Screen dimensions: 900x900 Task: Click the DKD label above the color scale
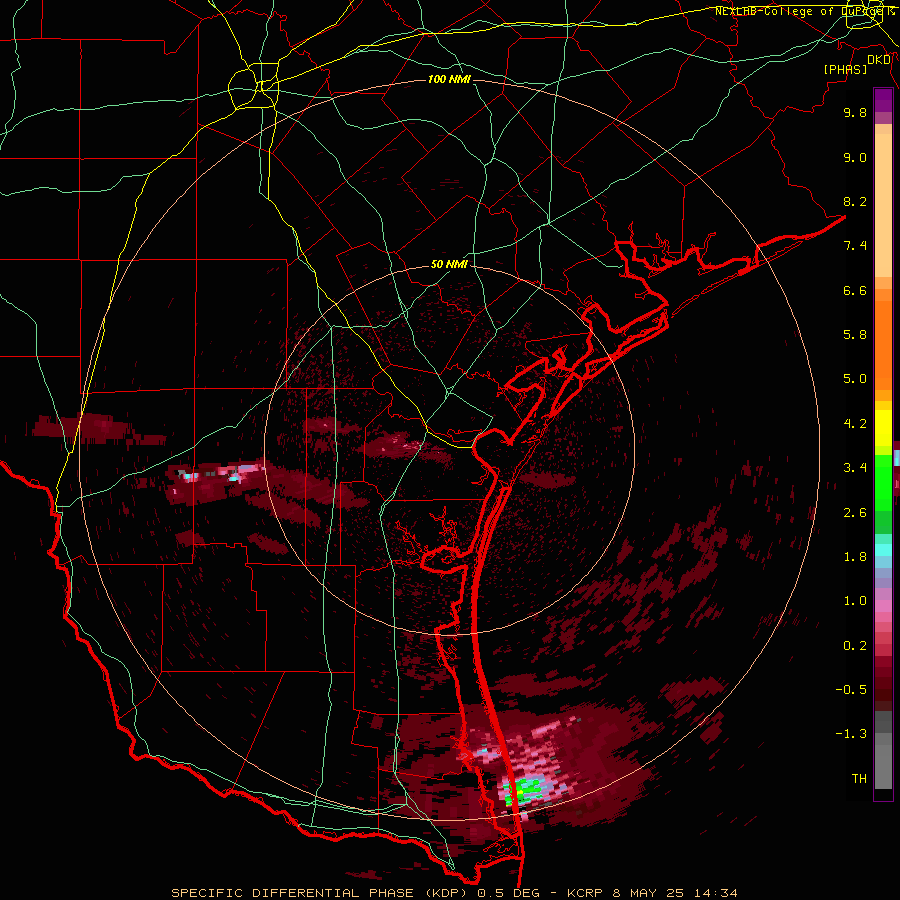click(879, 60)
